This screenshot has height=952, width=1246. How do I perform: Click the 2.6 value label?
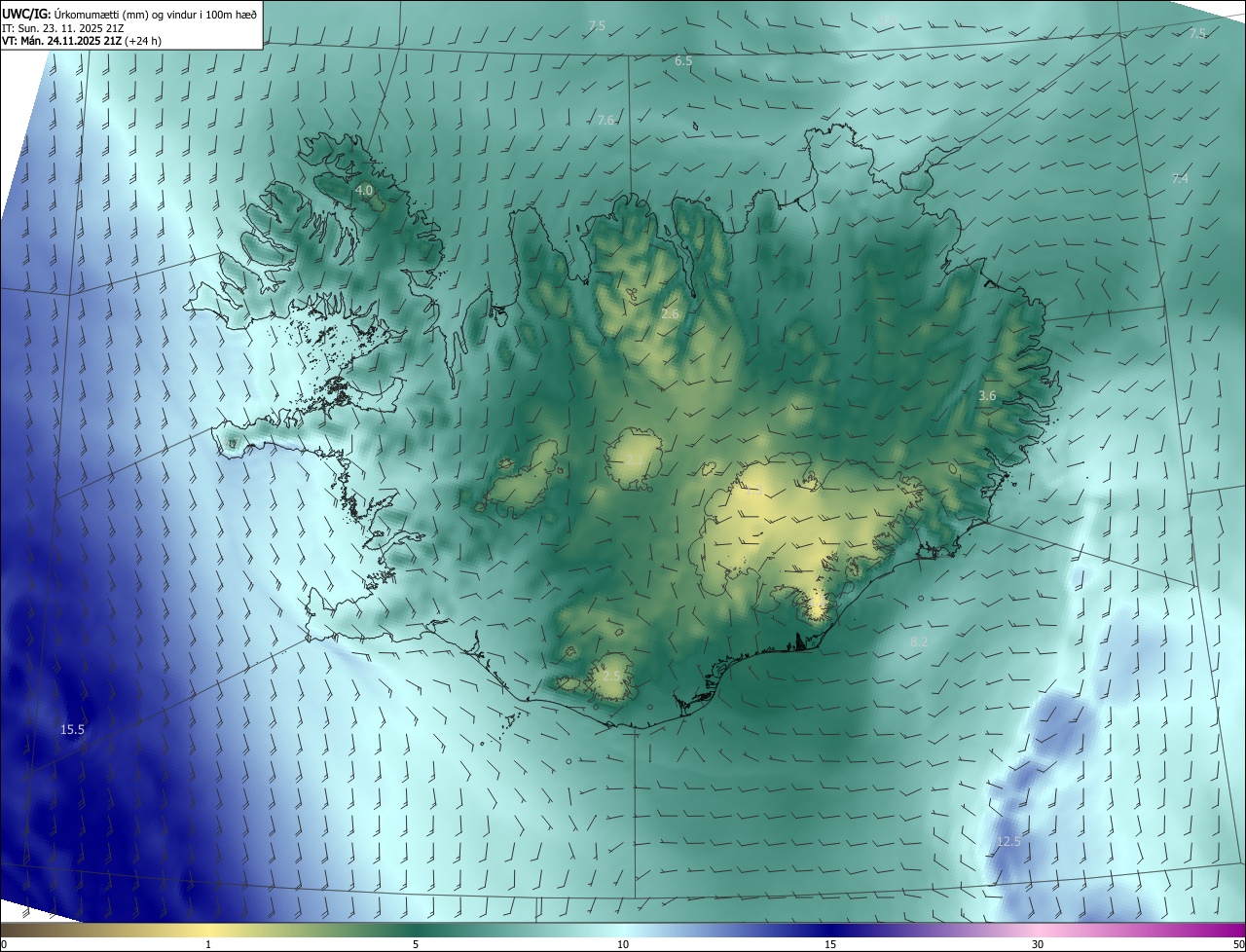pyautogui.click(x=670, y=313)
